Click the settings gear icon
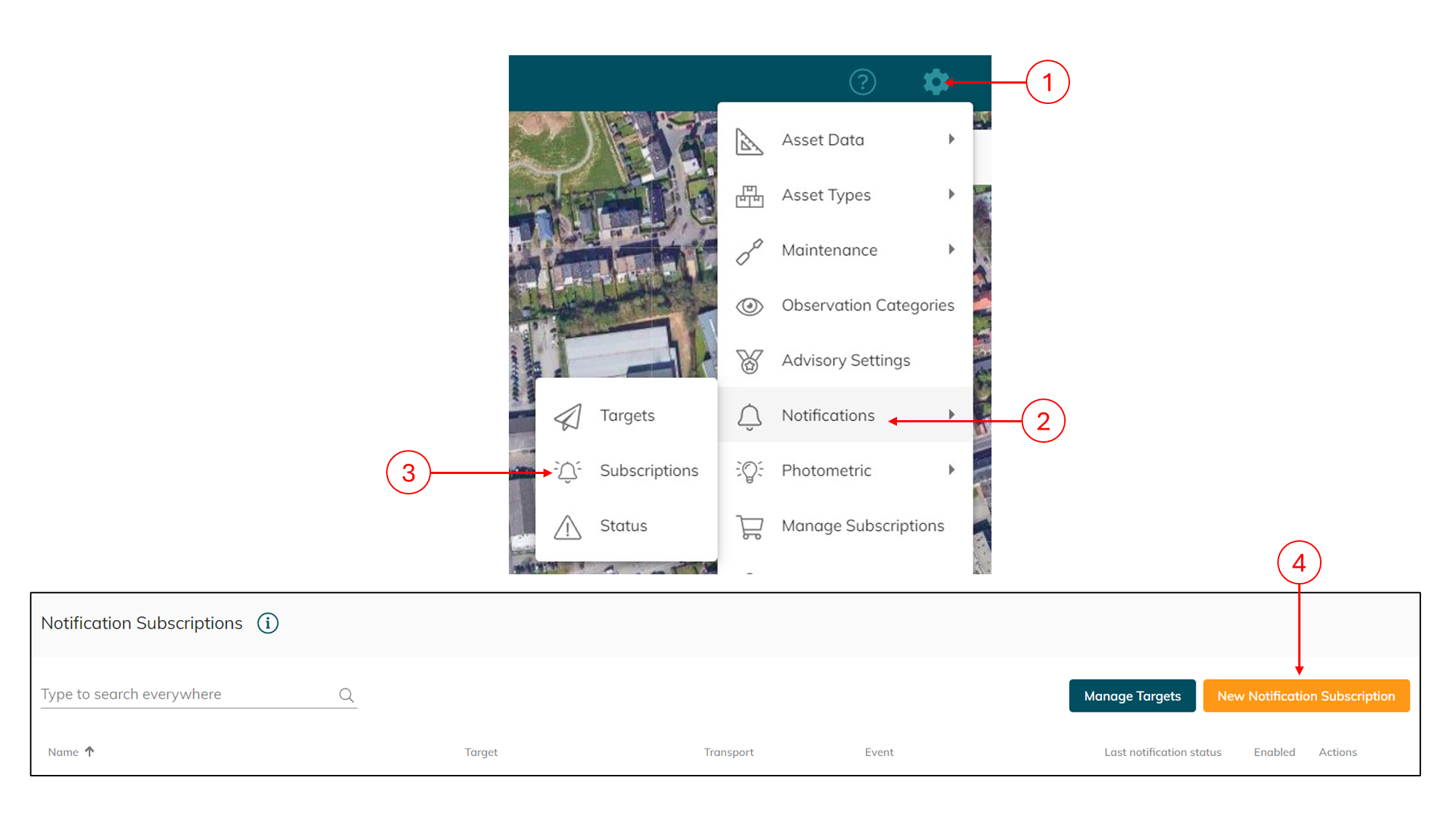The width and height of the screenshot is (1456, 820). 935,81
